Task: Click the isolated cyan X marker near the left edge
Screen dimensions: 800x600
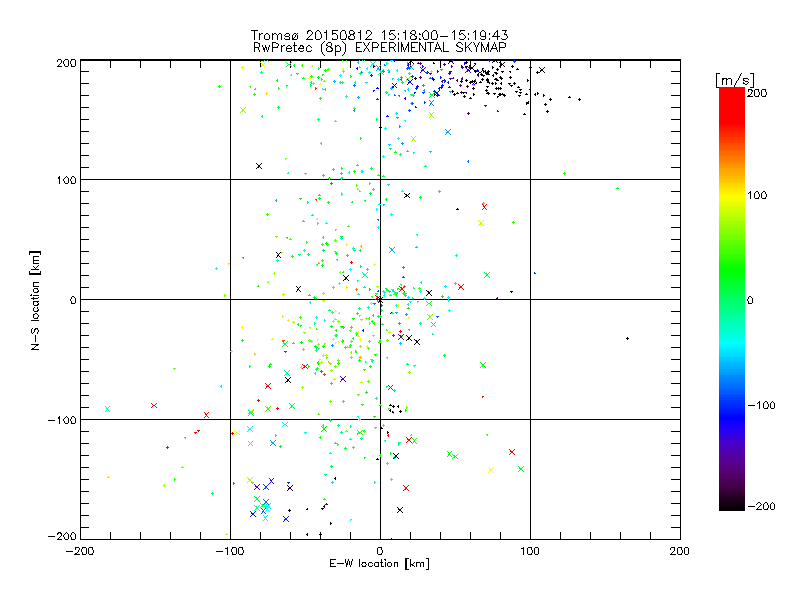Action: tap(107, 409)
